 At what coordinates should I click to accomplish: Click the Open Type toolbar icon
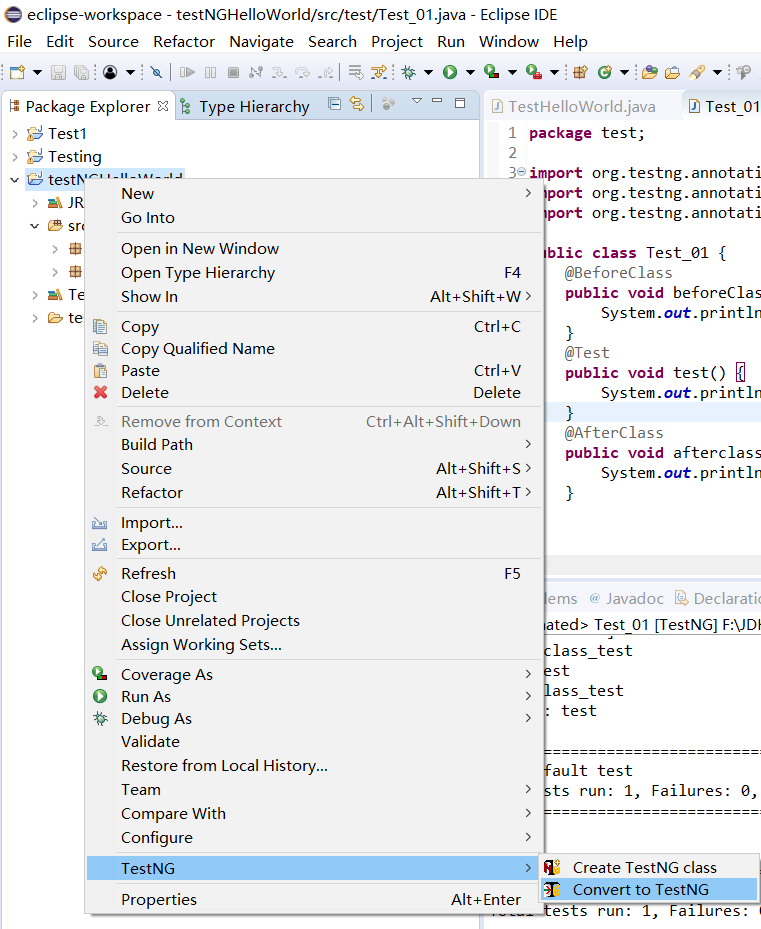click(650, 72)
